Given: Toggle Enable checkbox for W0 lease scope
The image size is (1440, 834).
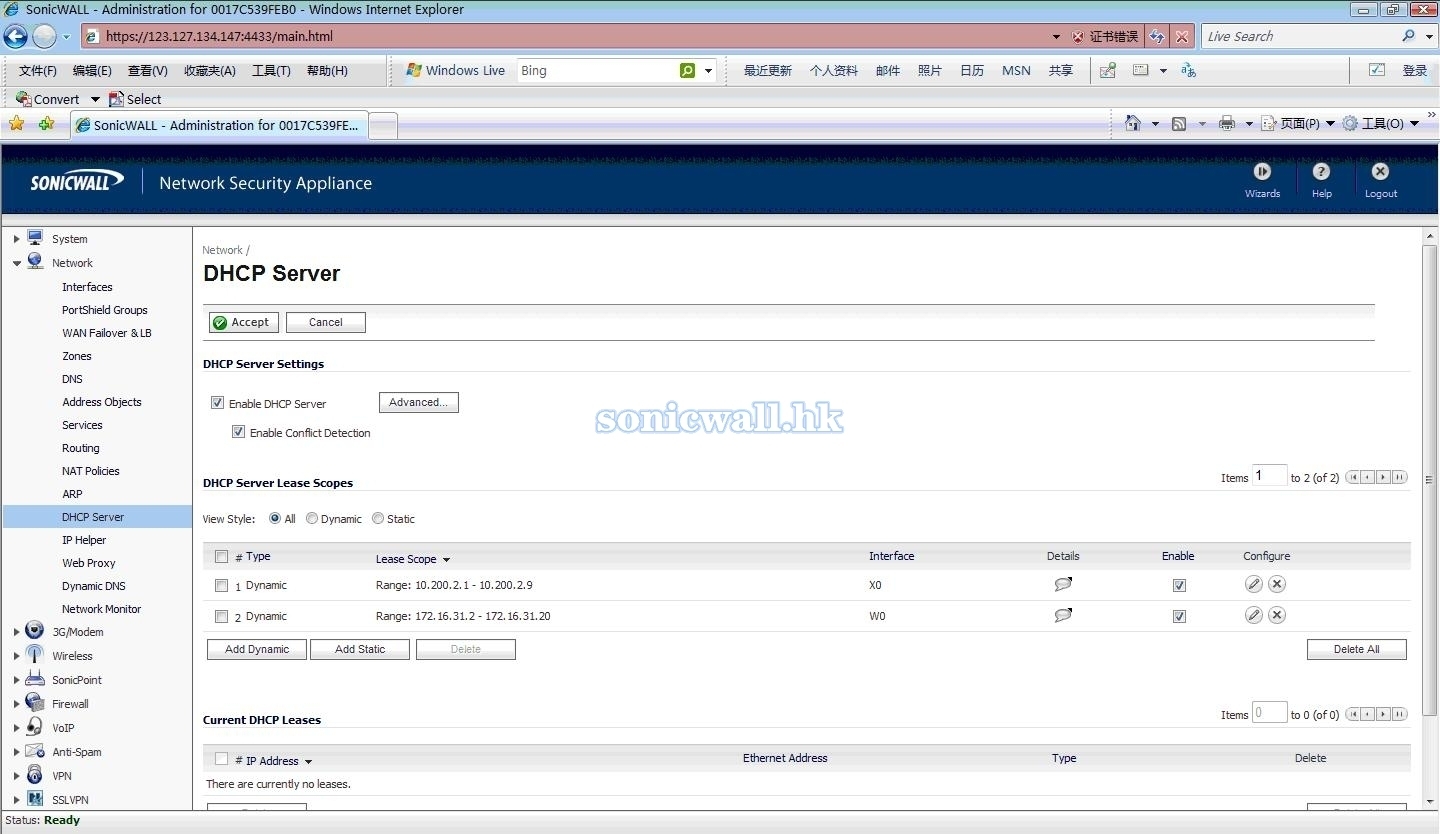Looking at the screenshot, I should coord(1179,617).
